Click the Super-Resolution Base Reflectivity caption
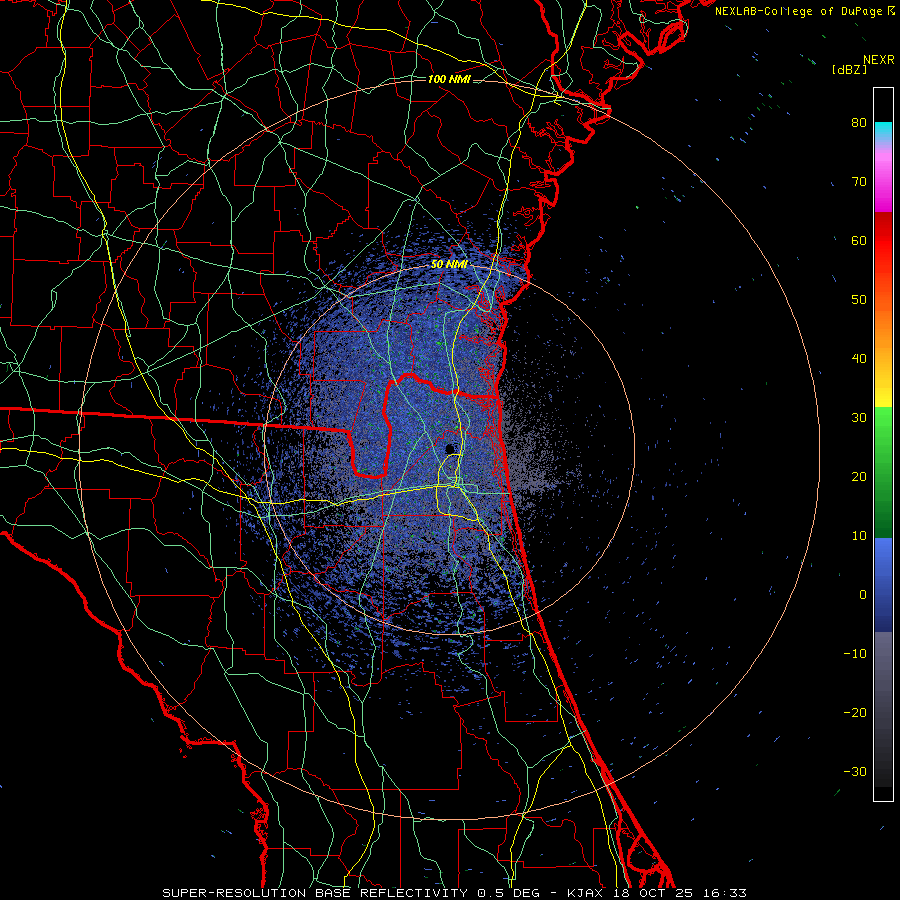Viewport: 900px width, 900px height. click(x=454, y=893)
